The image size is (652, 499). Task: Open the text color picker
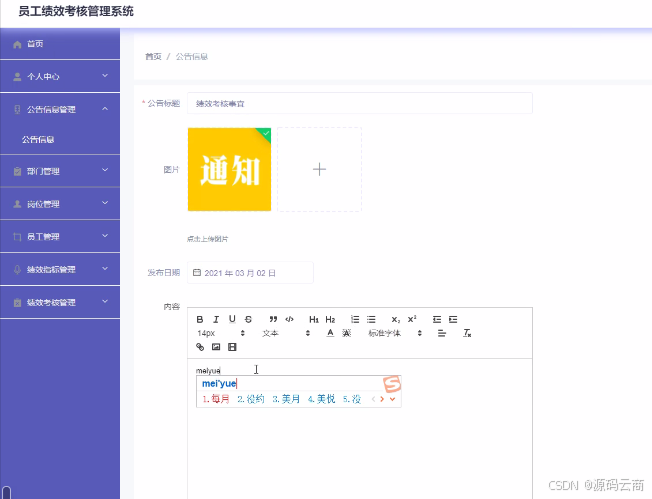pyautogui.click(x=330, y=333)
